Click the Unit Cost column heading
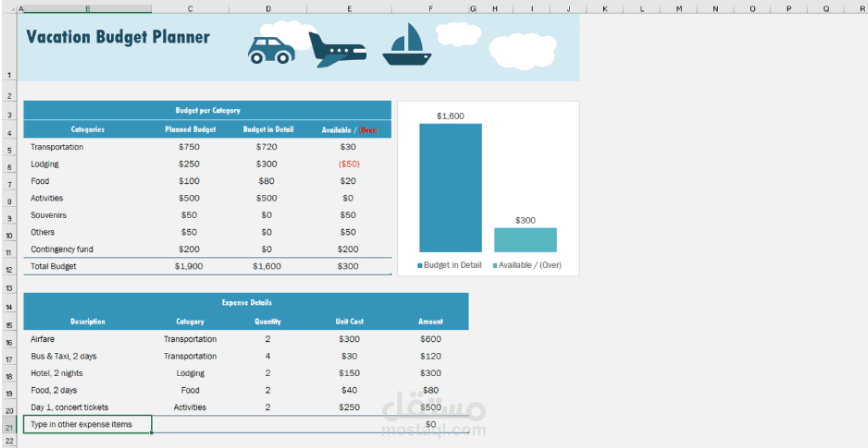Viewport: 868px width, 448px height. coord(349,321)
